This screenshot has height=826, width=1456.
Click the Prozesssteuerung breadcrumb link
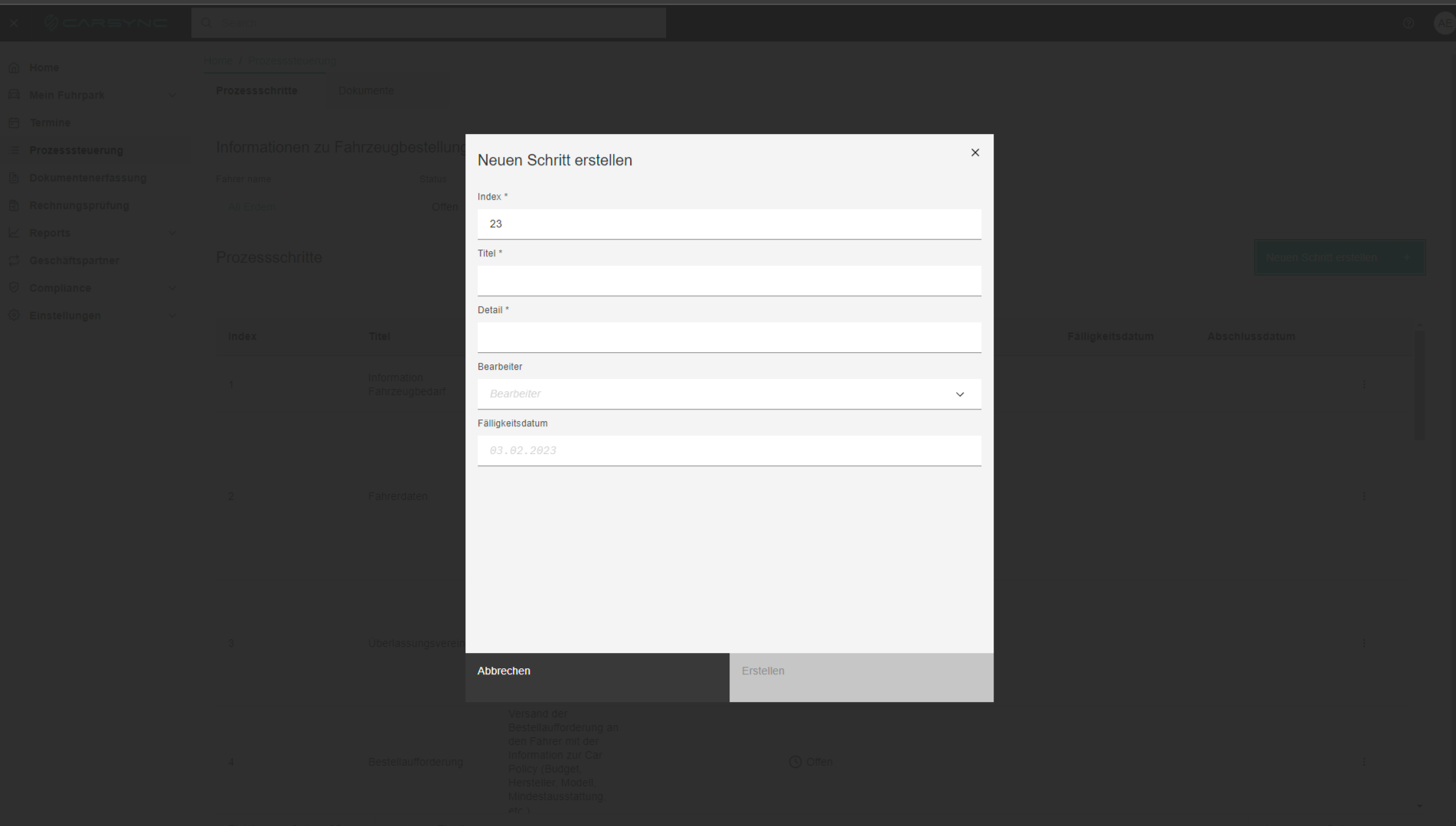292,60
